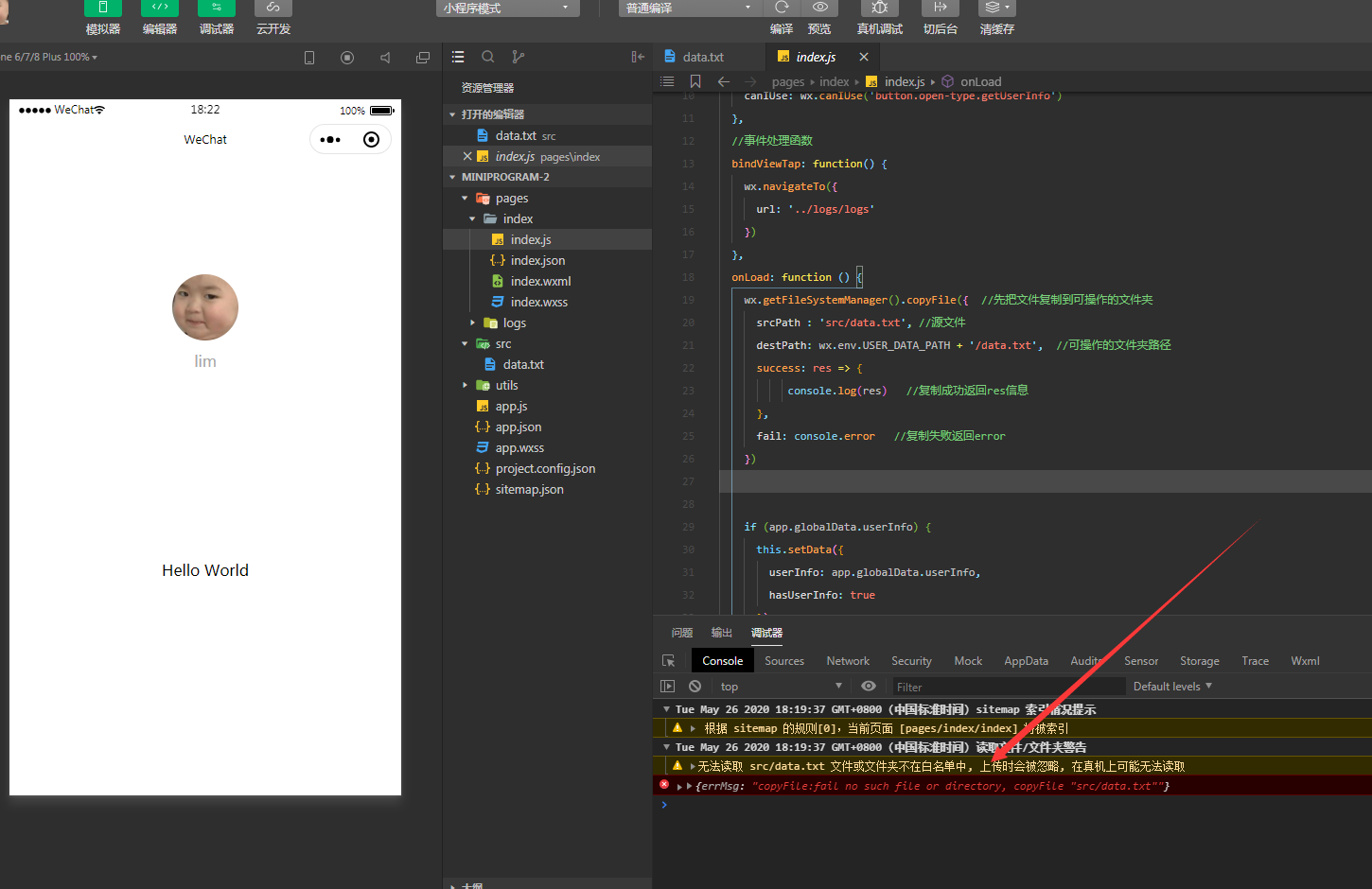1372x889 pixels.
Task: Click the Hello World text in simulator
Action: point(205,570)
